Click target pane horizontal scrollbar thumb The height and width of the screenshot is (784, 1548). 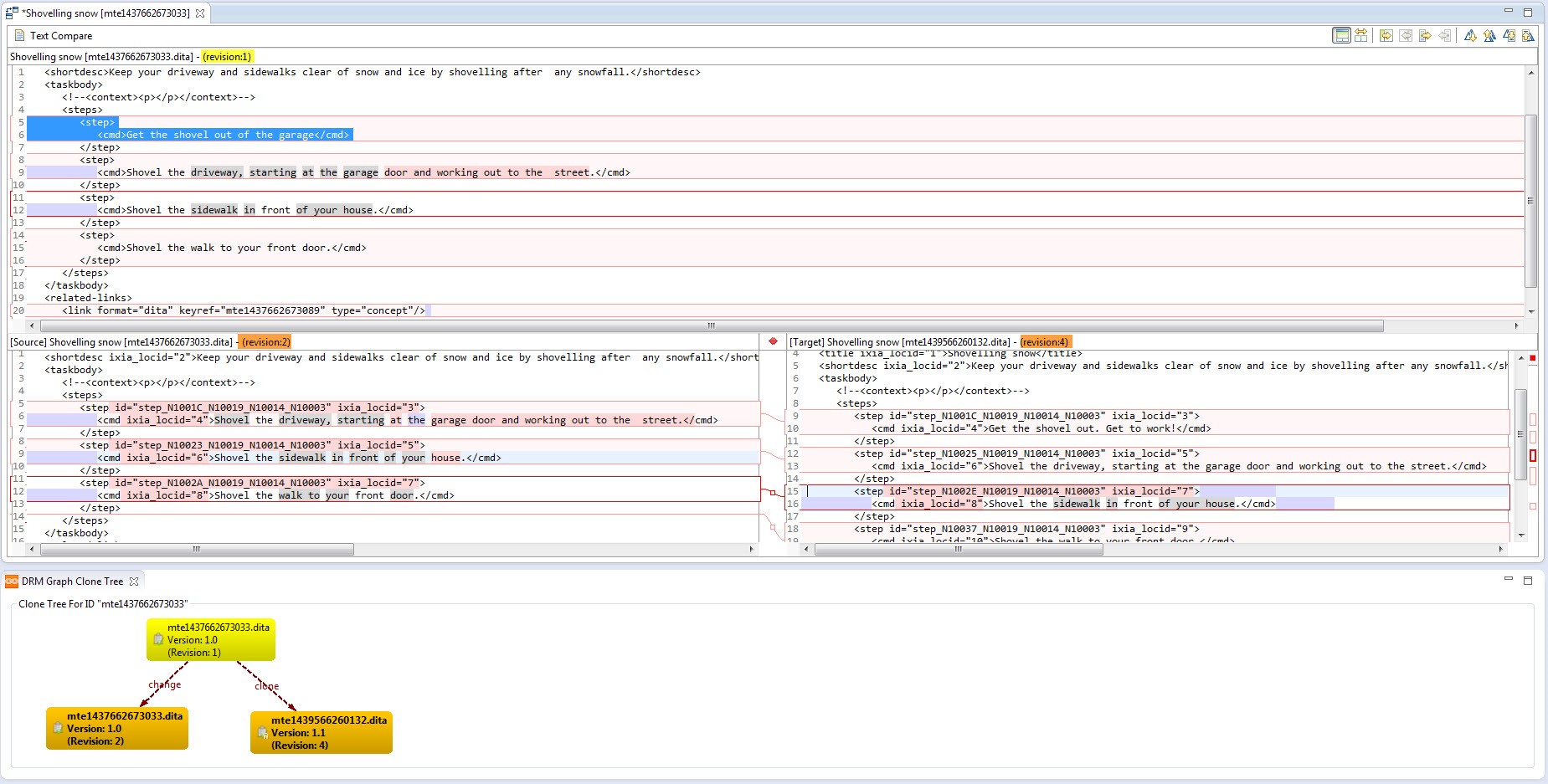pyautogui.click(x=958, y=550)
